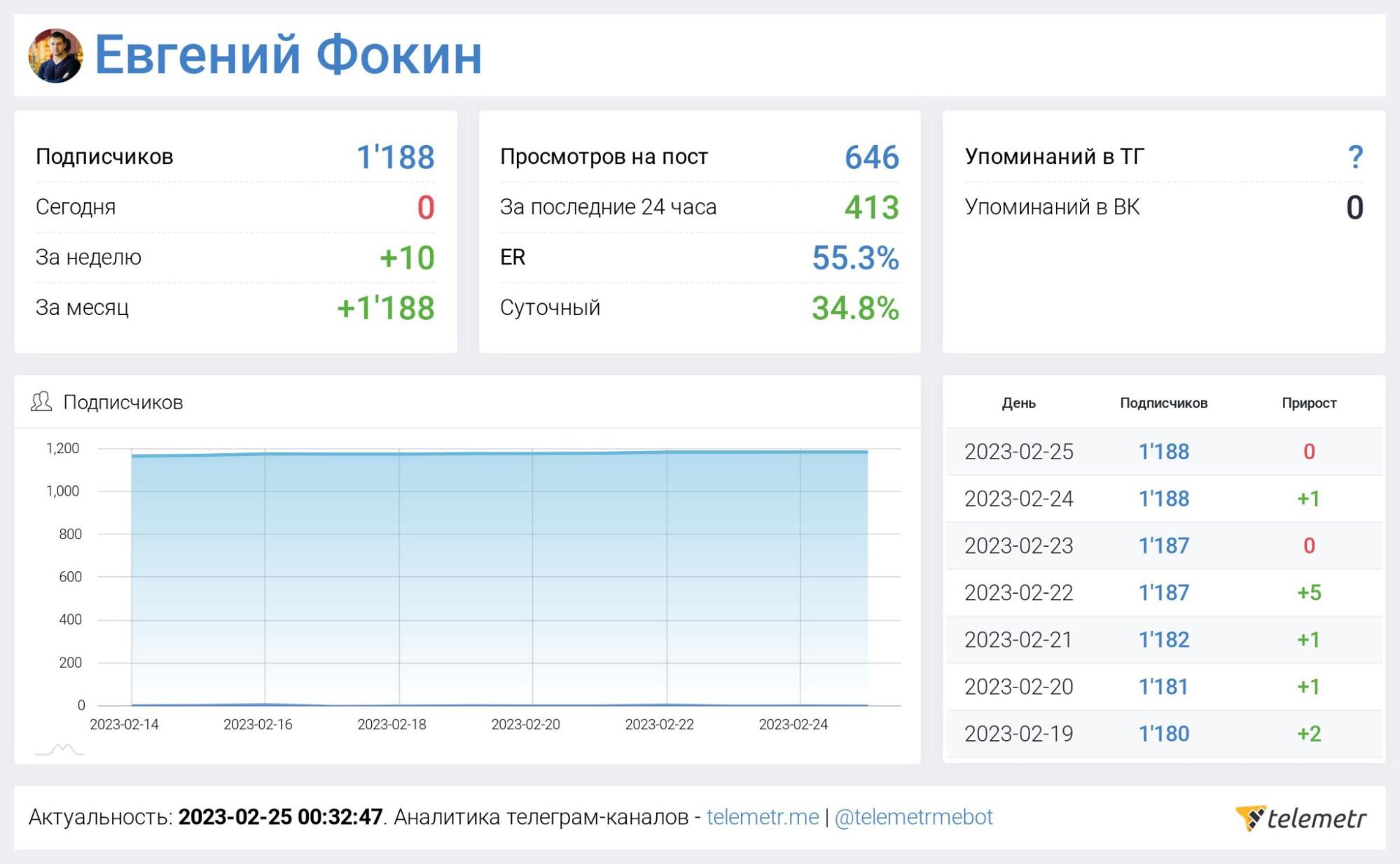
Task: Click the question mark next to Упоминаний в ТГ
Action: click(1355, 157)
